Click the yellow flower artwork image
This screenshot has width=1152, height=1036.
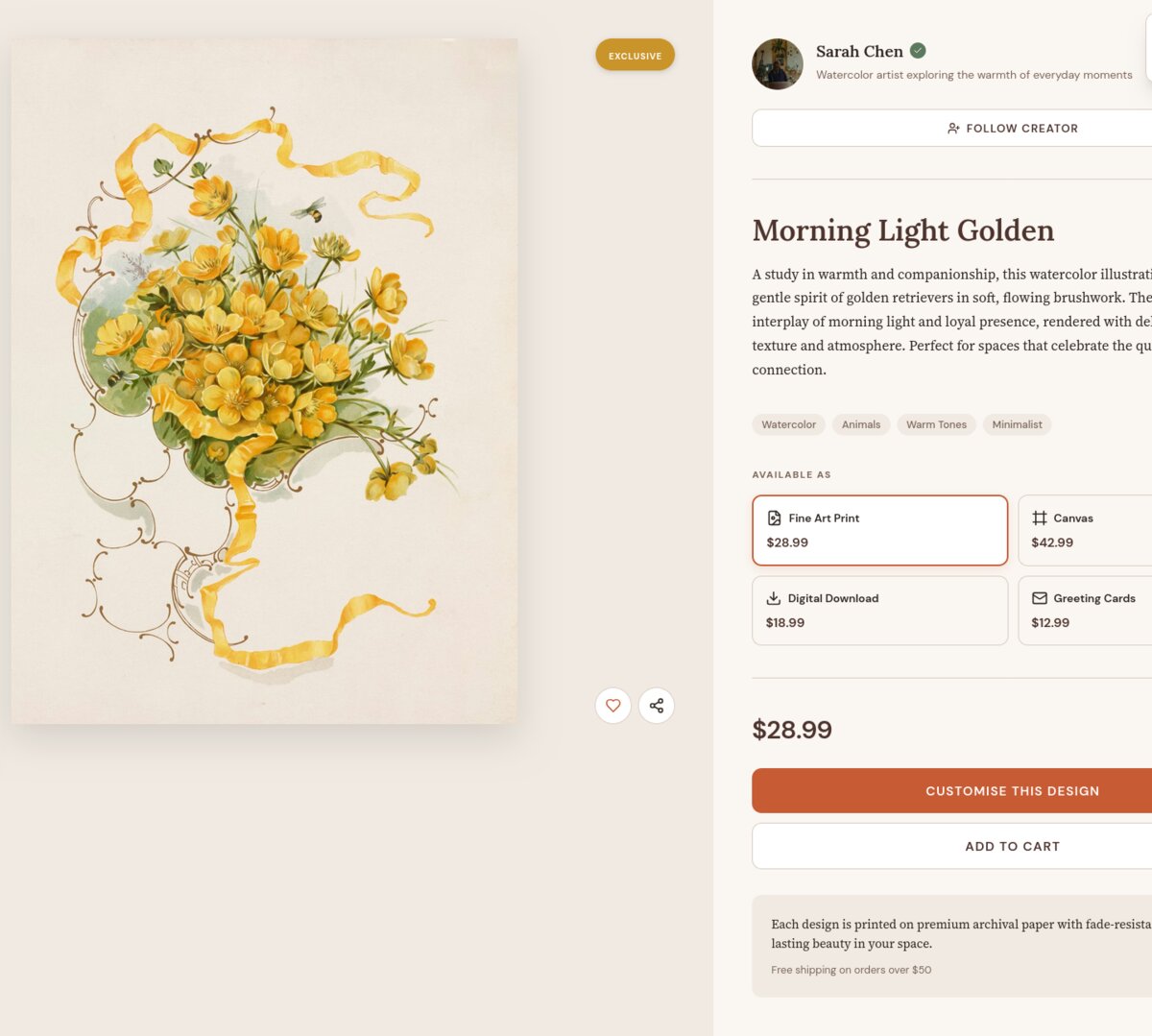(x=264, y=380)
